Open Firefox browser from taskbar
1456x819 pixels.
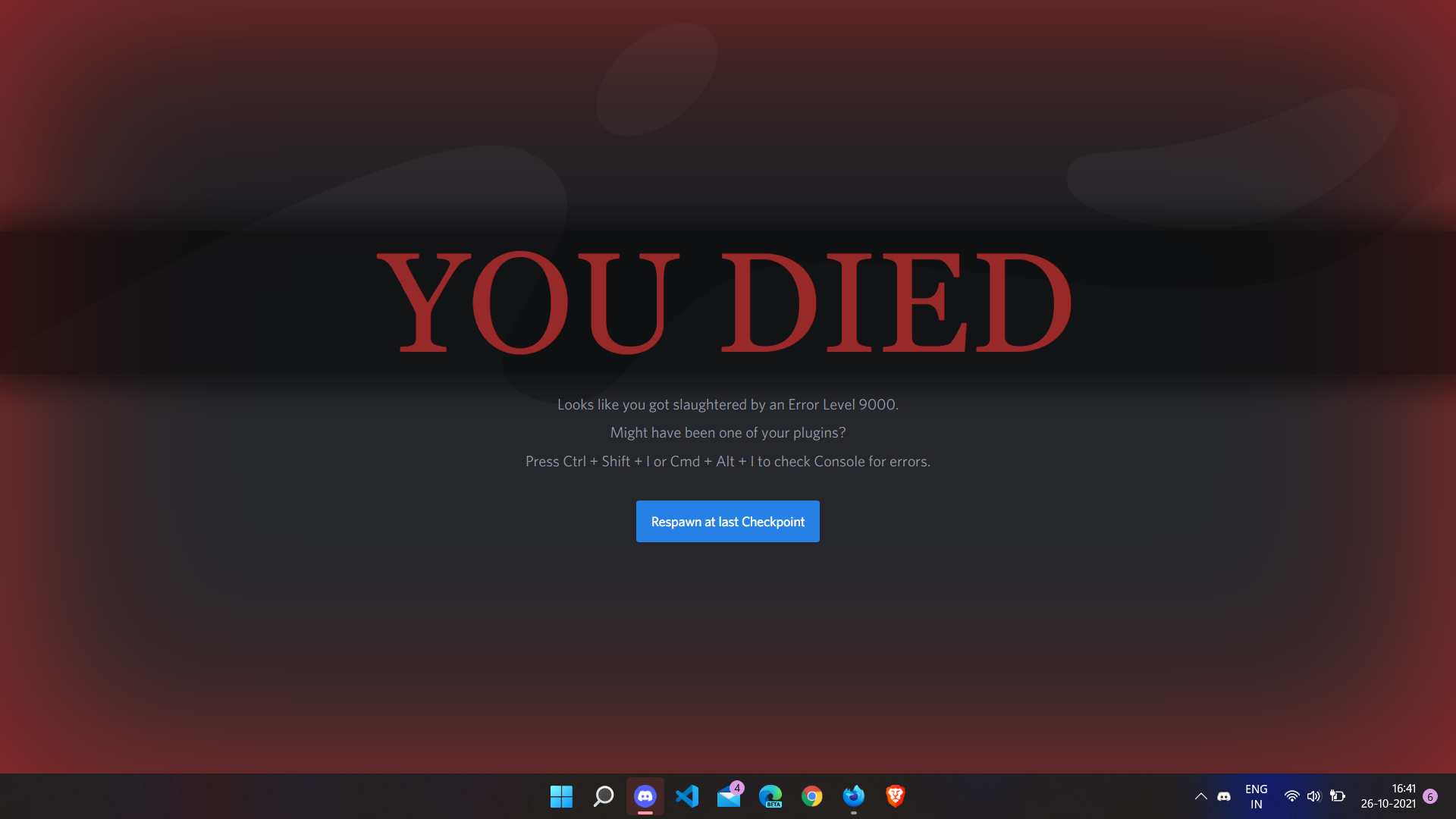[854, 796]
